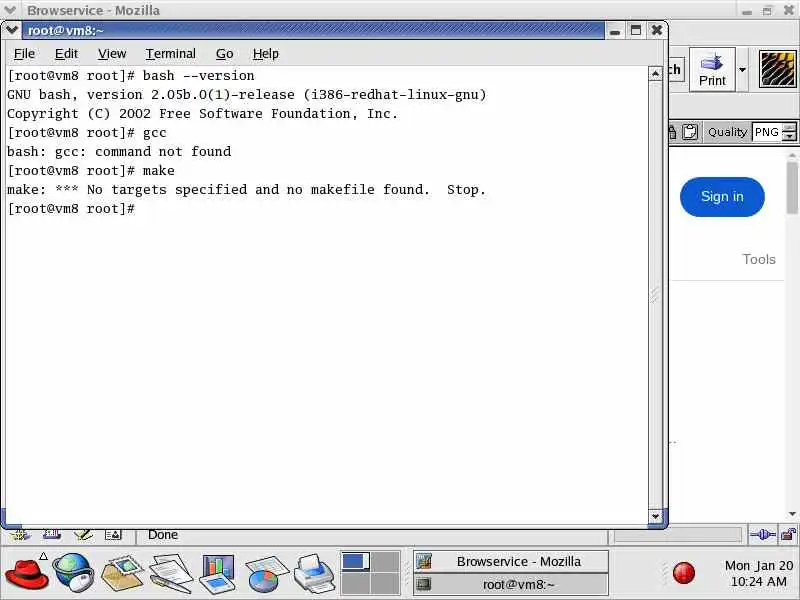Click the red round alert icon
This screenshot has height=600, width=800.
coord(684,573)
